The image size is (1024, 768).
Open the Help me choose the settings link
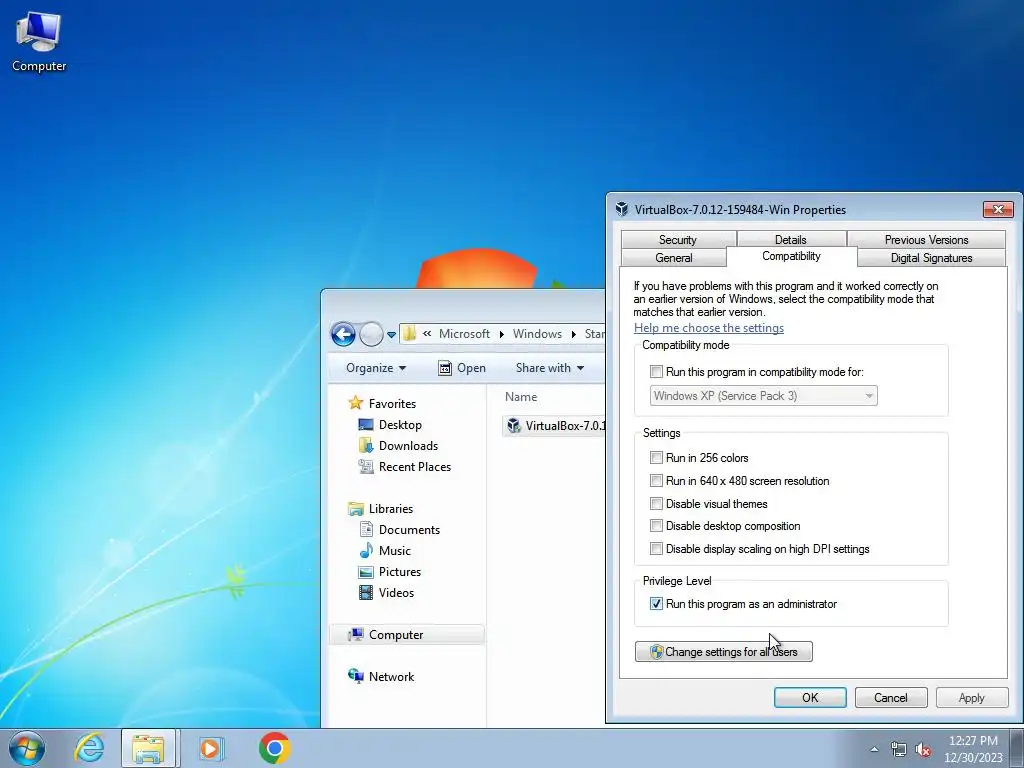[x=709, y=328]
